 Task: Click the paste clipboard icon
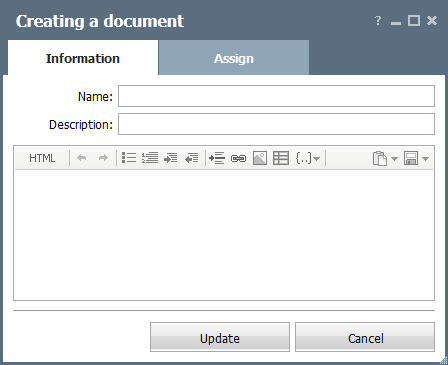click(380, 158)
